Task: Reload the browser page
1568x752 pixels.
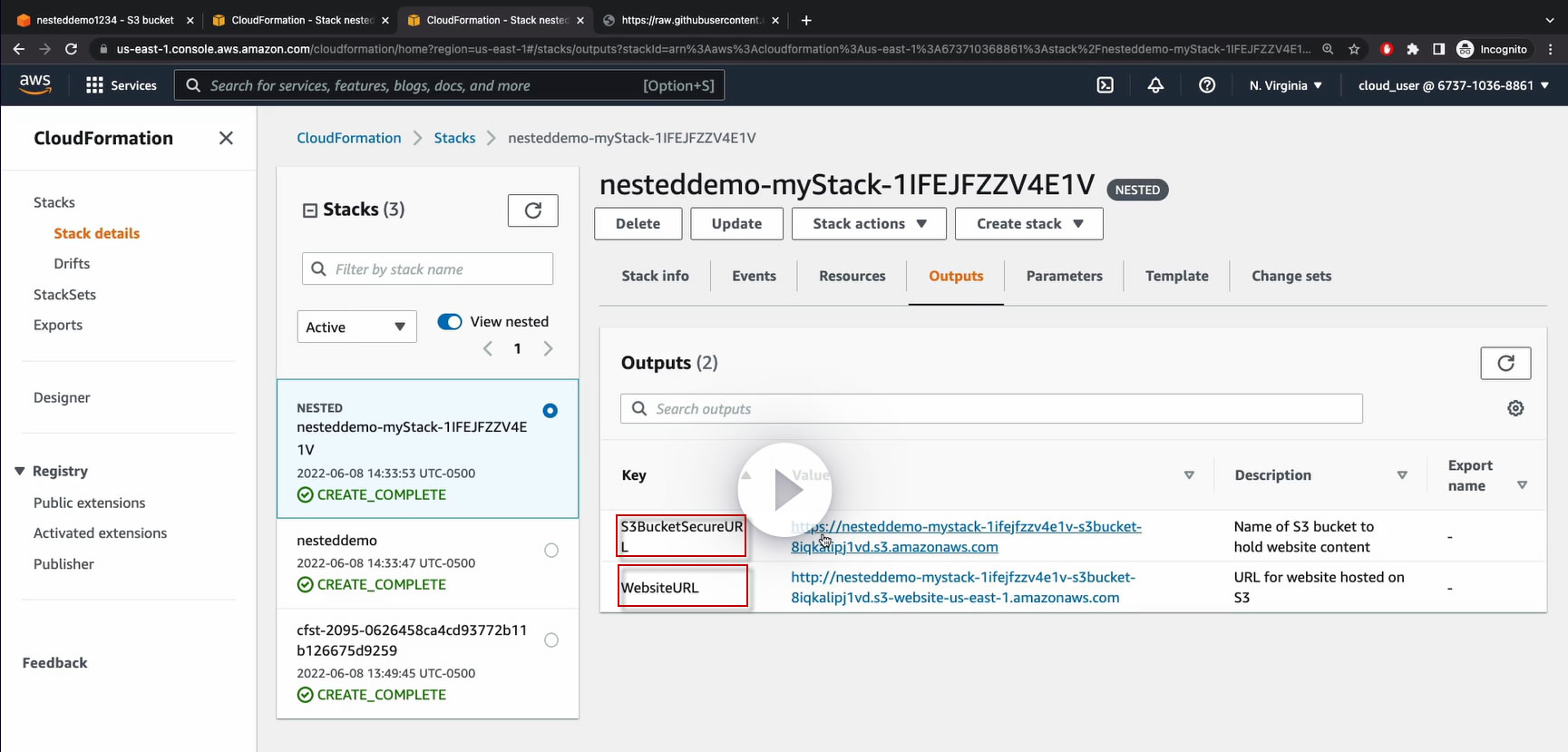Action: 72,49
